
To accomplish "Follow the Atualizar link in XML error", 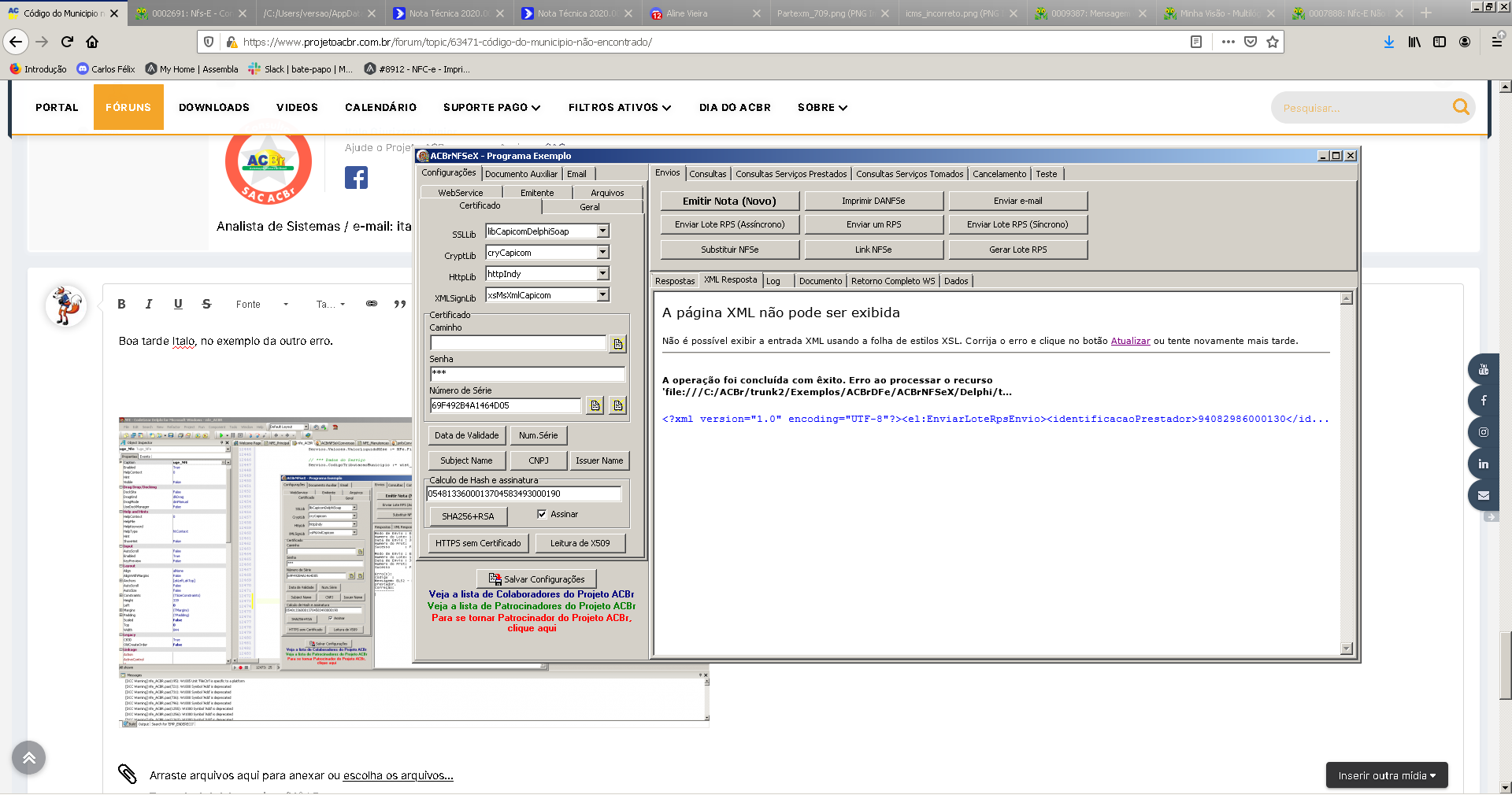I will tap(1130, 341).
